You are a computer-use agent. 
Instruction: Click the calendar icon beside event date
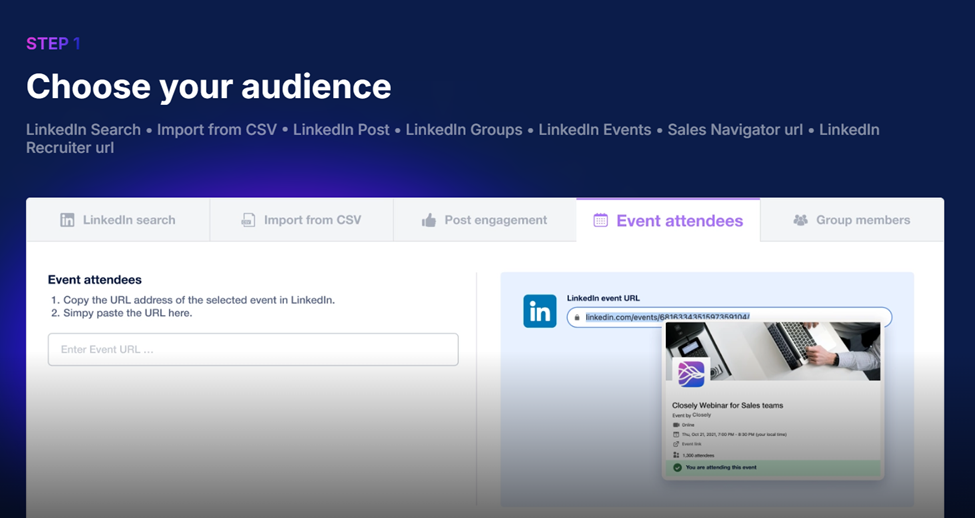(x=677, y=434)
